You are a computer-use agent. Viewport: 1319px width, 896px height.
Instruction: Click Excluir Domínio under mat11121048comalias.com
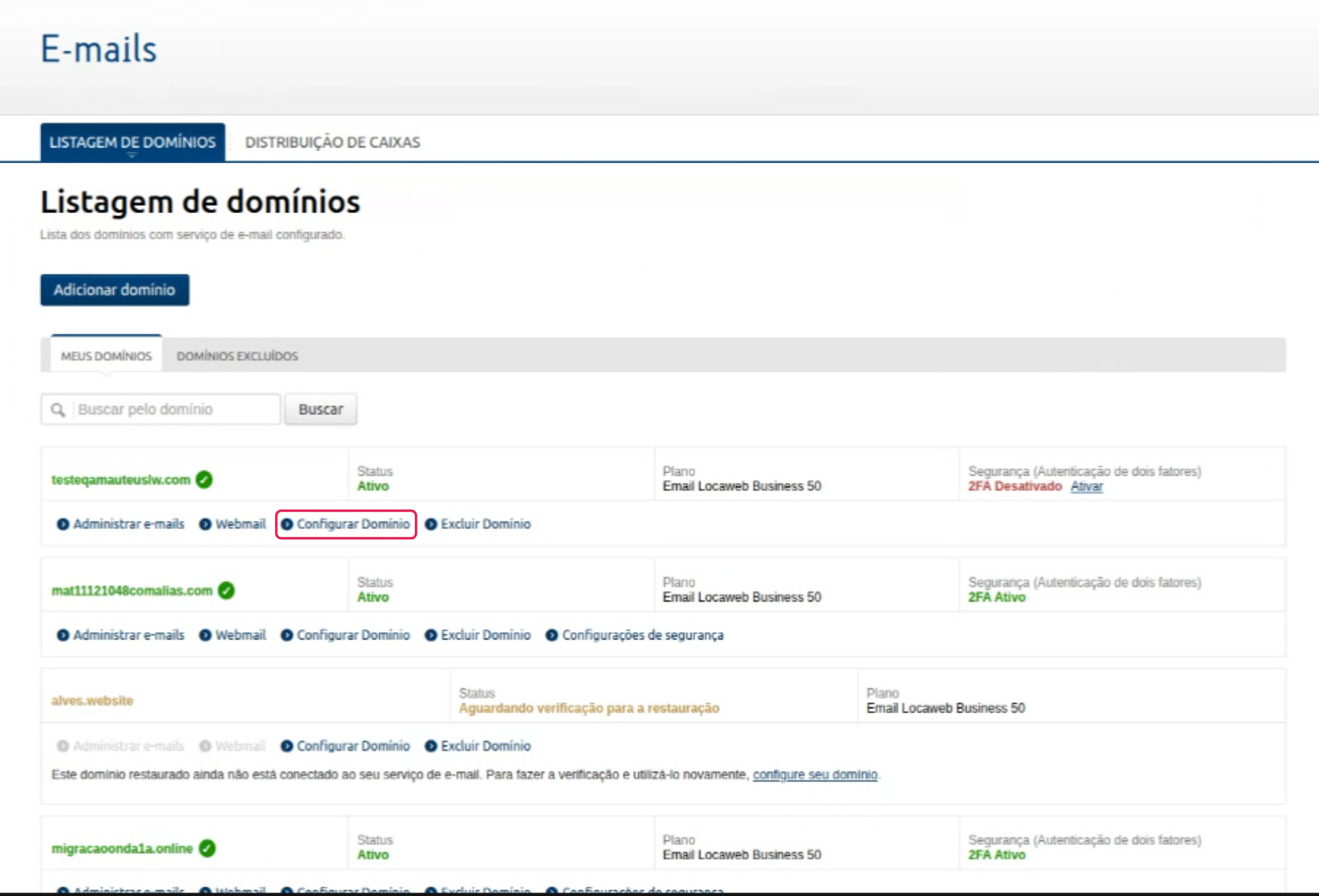[x=484, y=634]
